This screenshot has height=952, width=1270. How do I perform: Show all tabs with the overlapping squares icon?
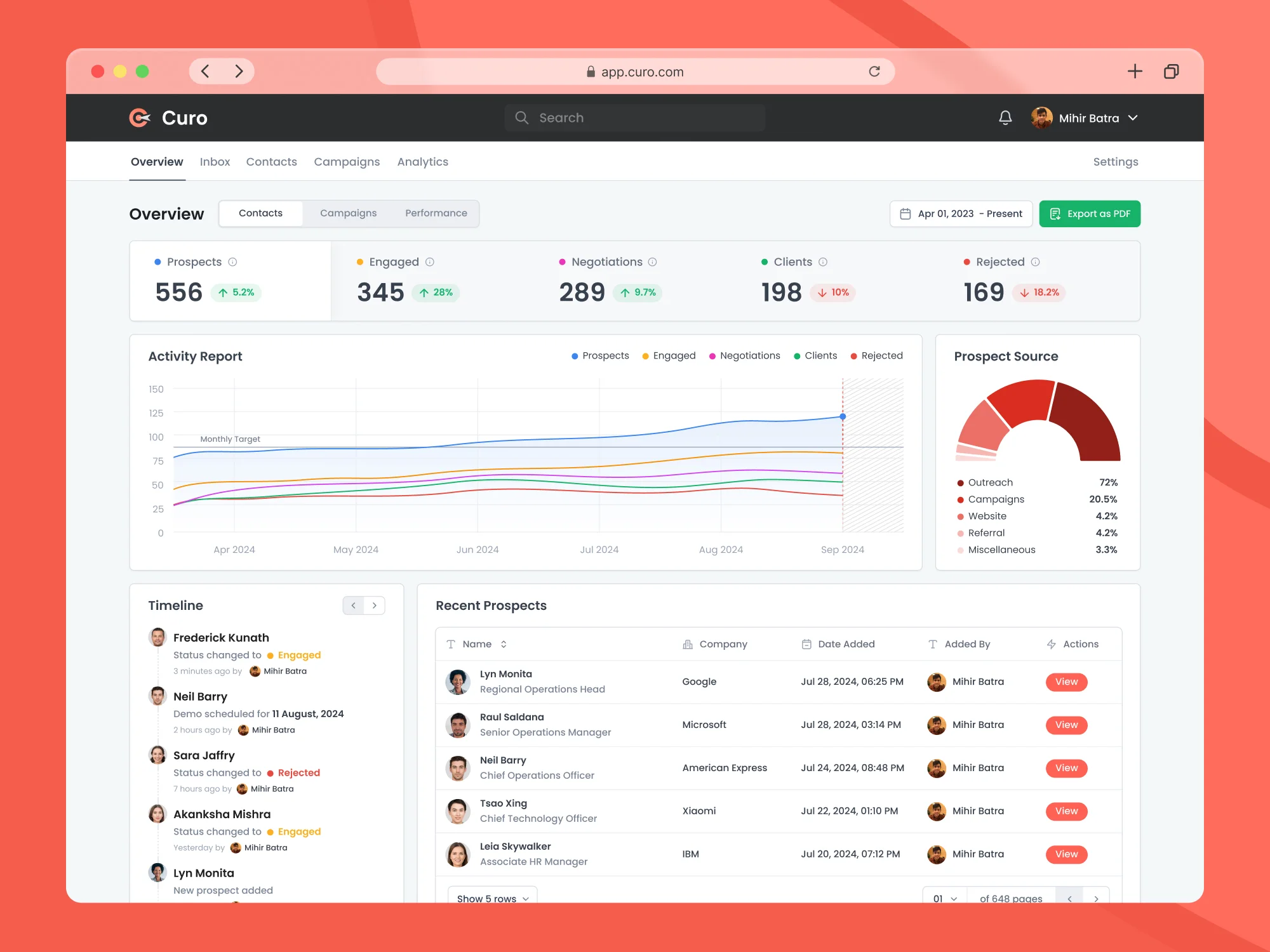click(1171, 71)
